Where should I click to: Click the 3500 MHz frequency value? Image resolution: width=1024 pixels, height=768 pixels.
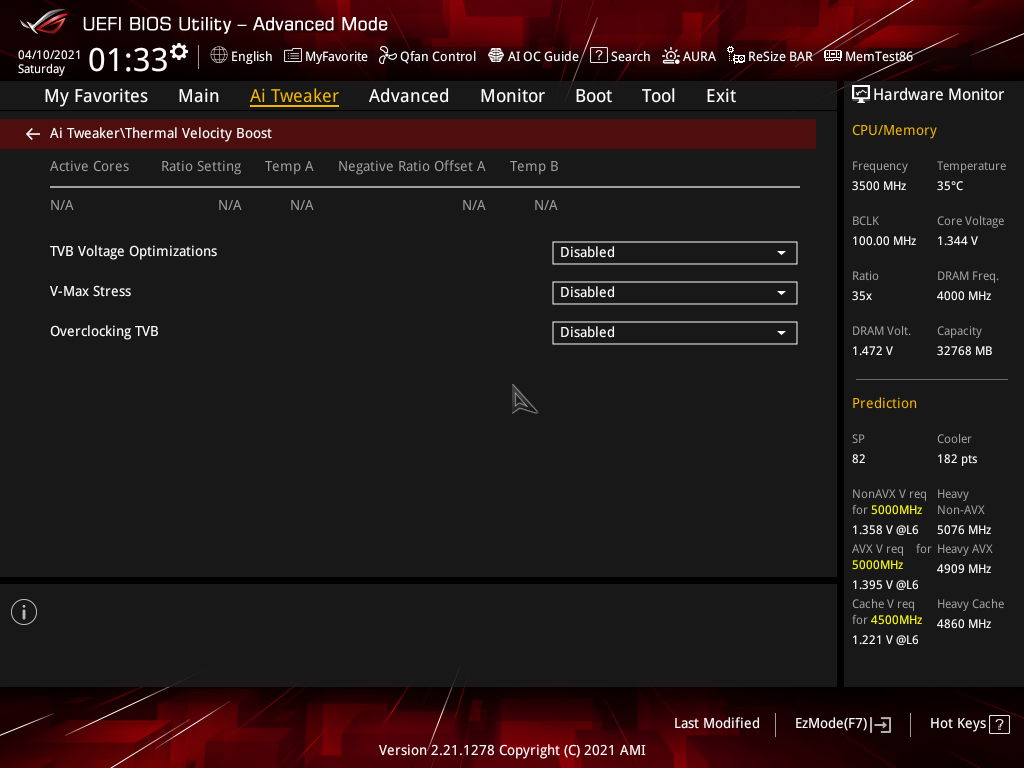879,186
